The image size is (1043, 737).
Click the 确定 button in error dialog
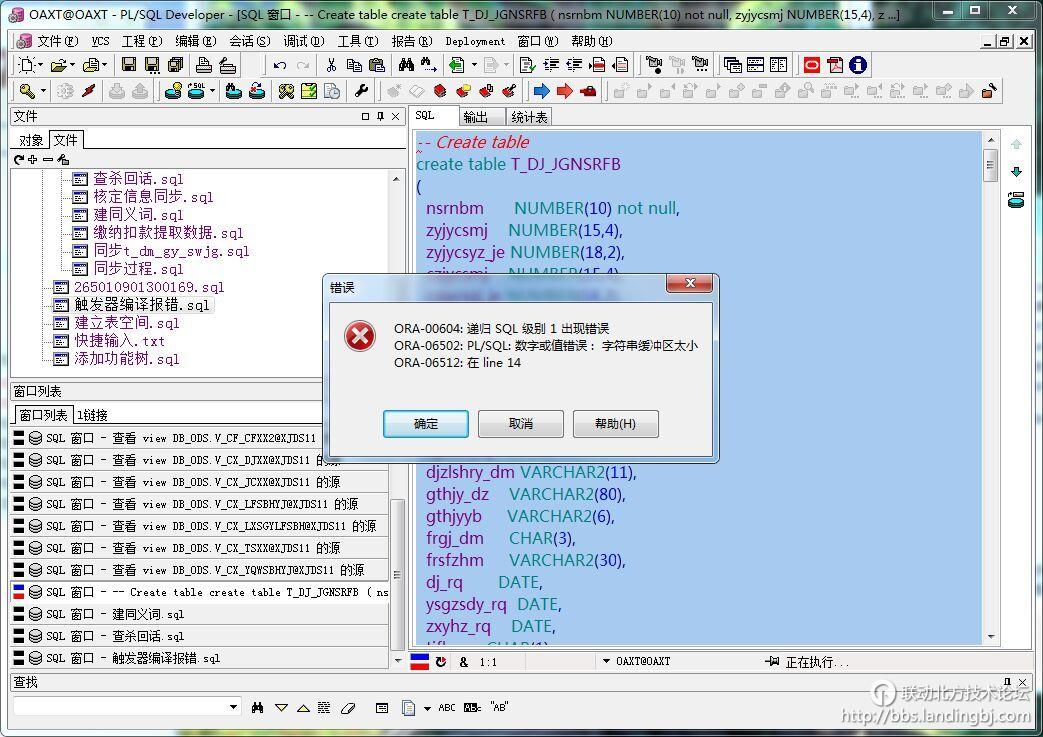pos(426,424)
